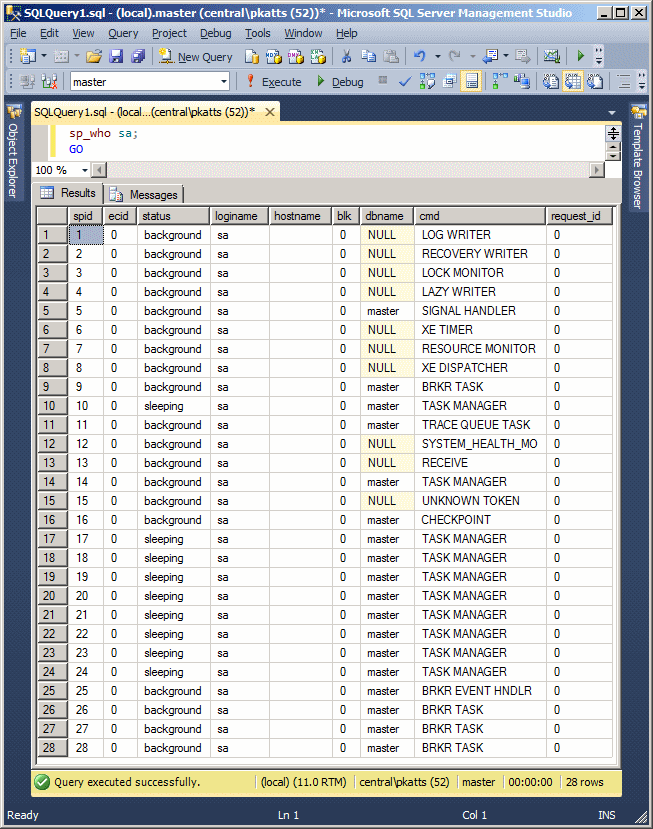653x829 pixels.
Task: Expand the Template Browser side panel
Action: (638, 158)
